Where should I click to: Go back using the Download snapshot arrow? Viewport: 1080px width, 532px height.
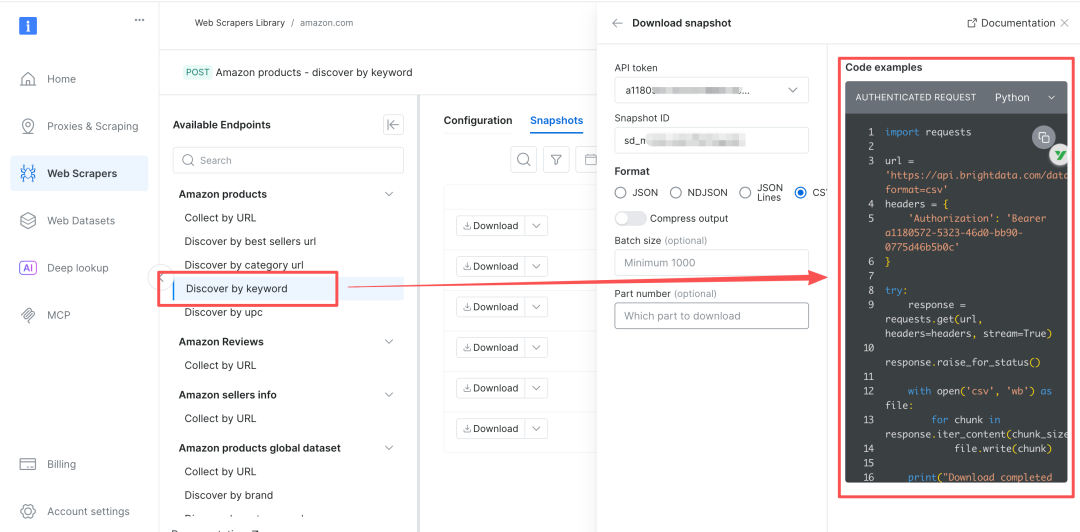(617, 23)
